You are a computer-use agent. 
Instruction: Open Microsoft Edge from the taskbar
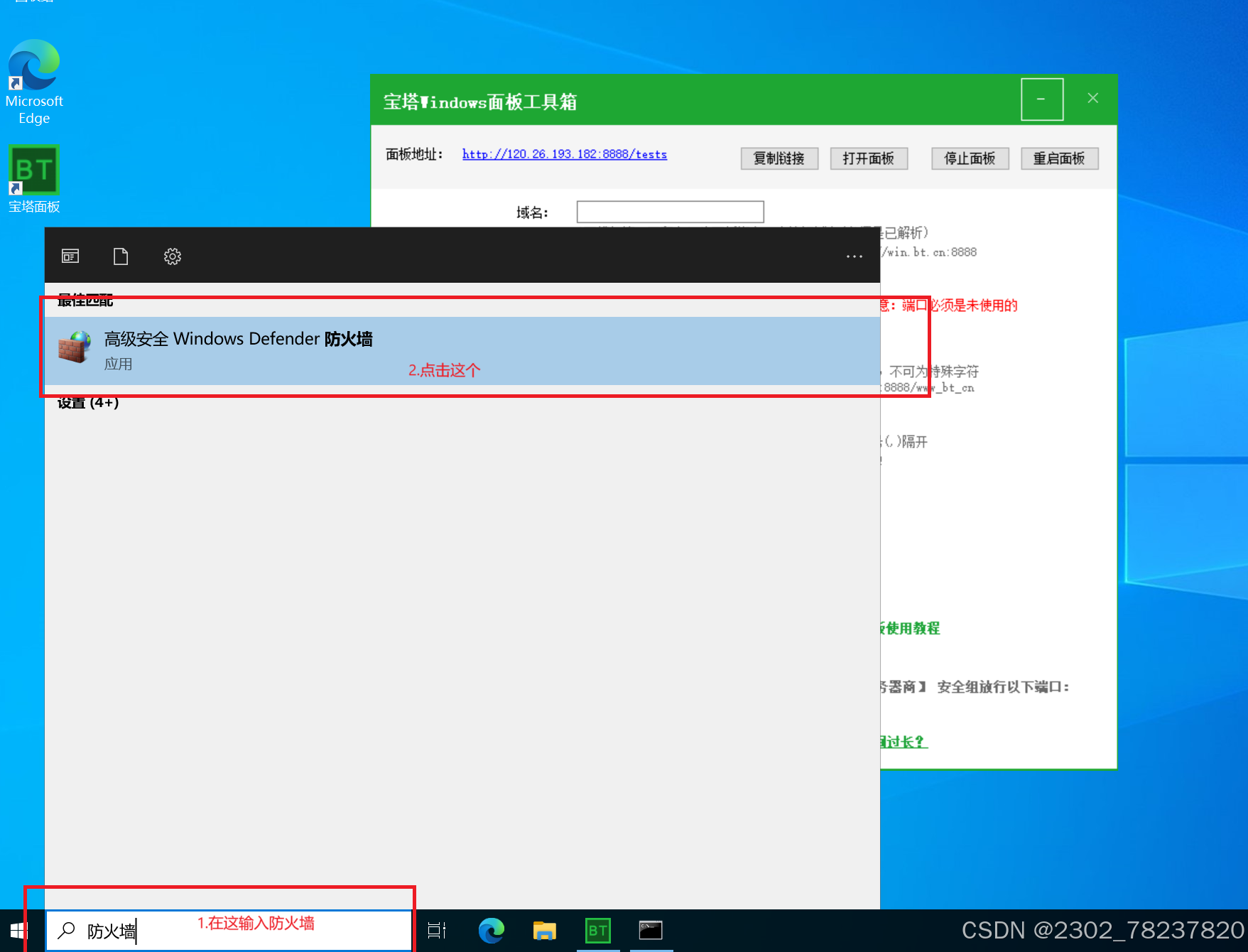pyautogui.click(x=491, y=930)
